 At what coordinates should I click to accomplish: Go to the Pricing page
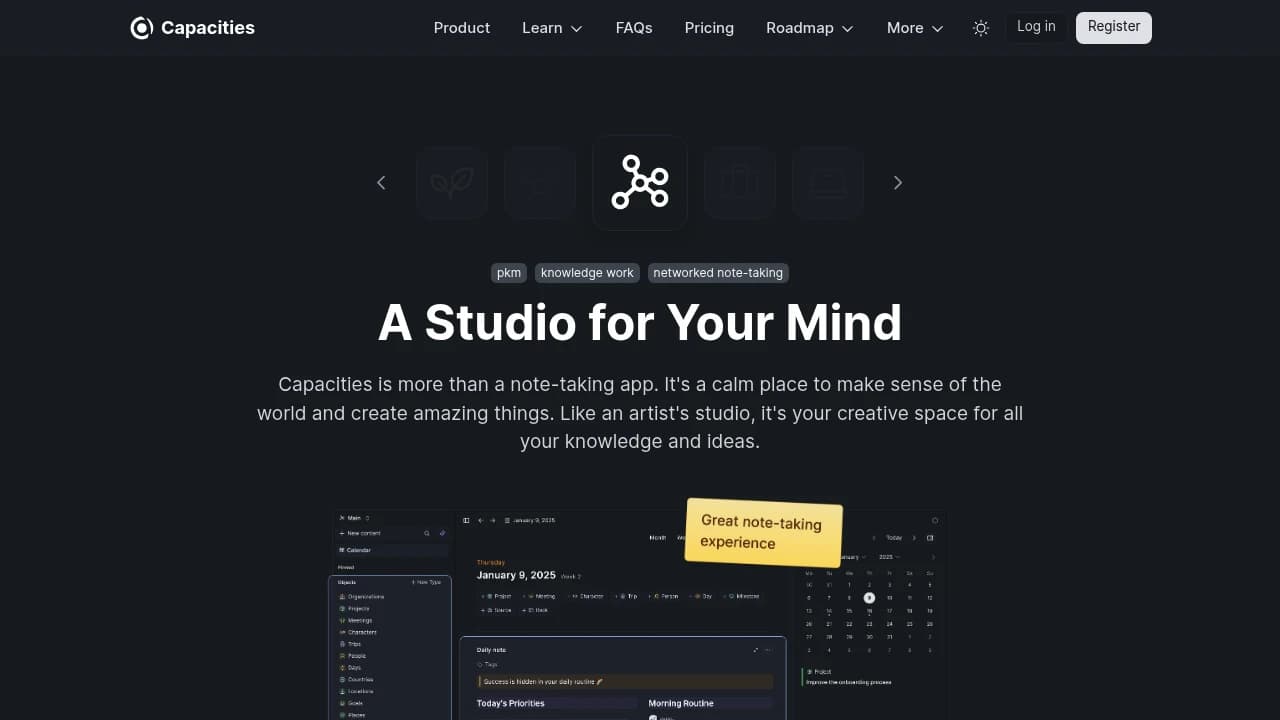click(709, 28)
